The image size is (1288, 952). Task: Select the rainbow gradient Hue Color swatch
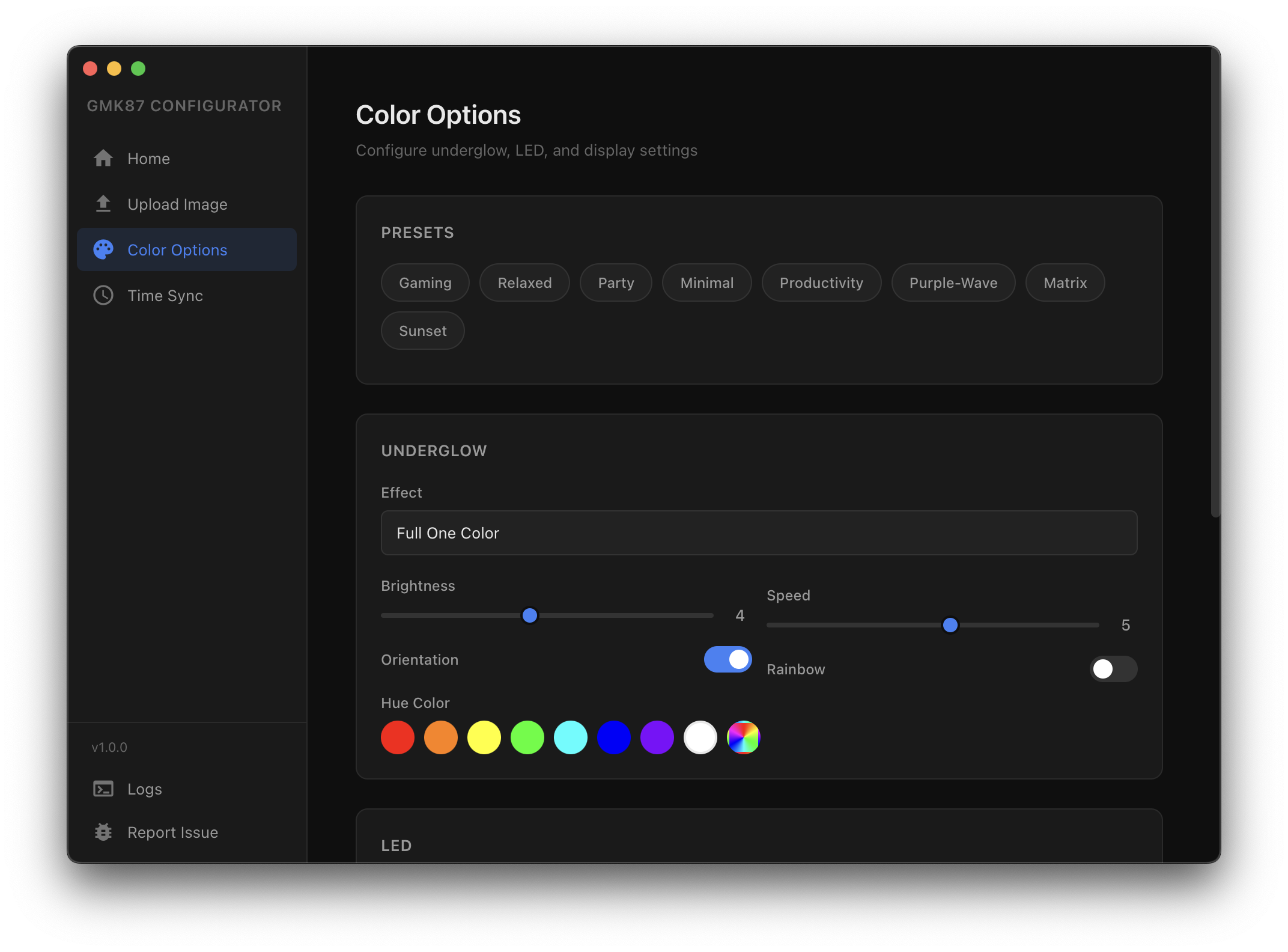point(743,737)
